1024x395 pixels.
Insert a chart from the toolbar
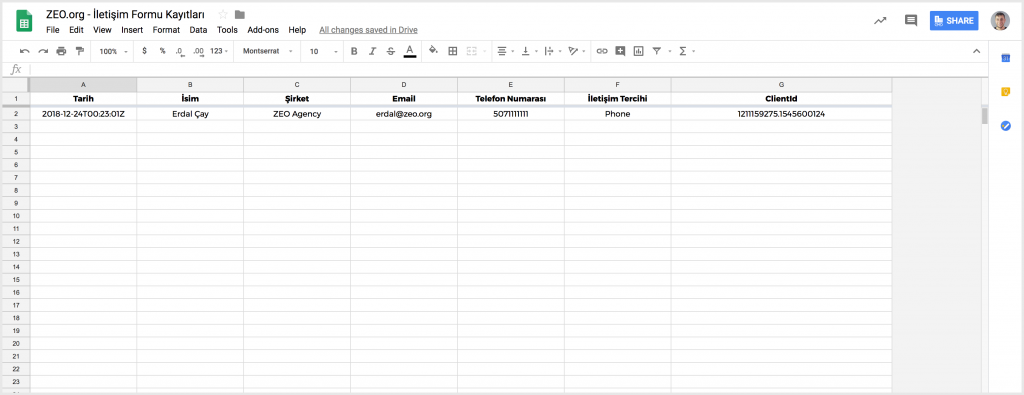click(x=639, y=51)
